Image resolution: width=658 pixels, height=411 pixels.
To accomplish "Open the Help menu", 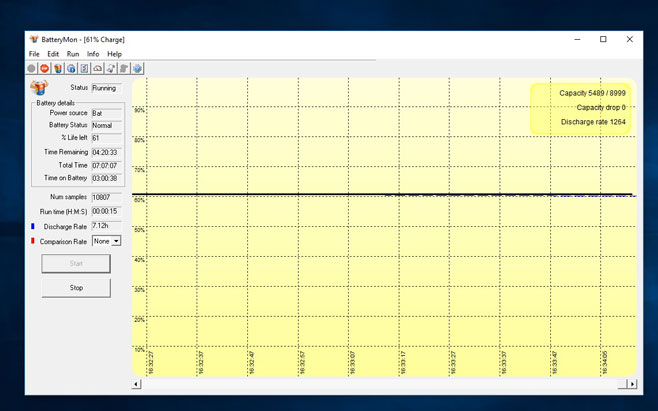I will pos(114,54).
